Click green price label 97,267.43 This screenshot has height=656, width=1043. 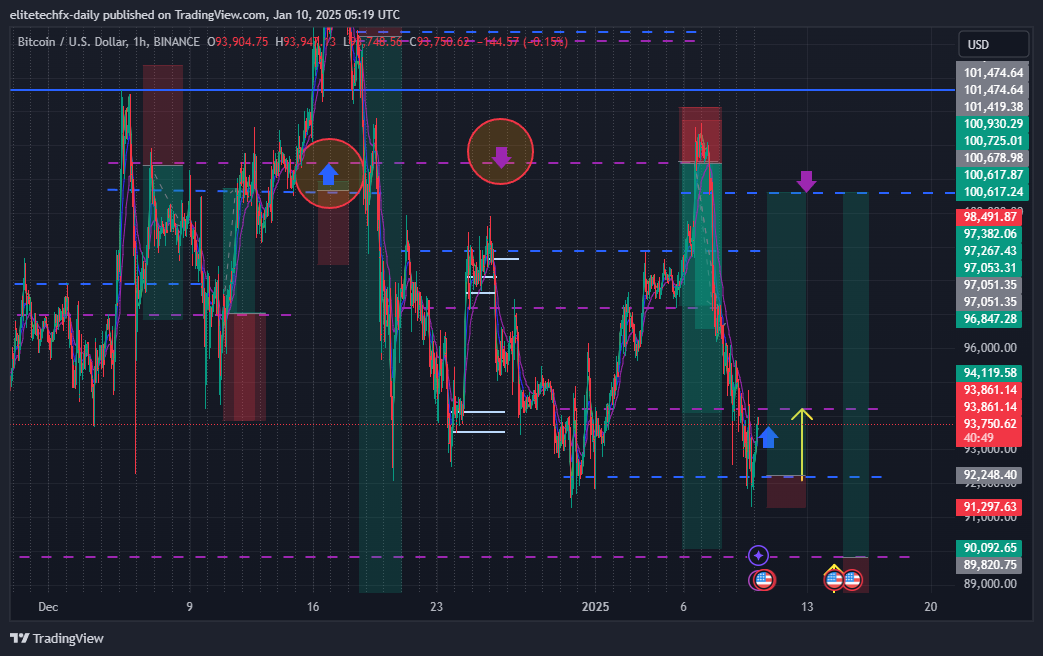click(x=989, y=251)
